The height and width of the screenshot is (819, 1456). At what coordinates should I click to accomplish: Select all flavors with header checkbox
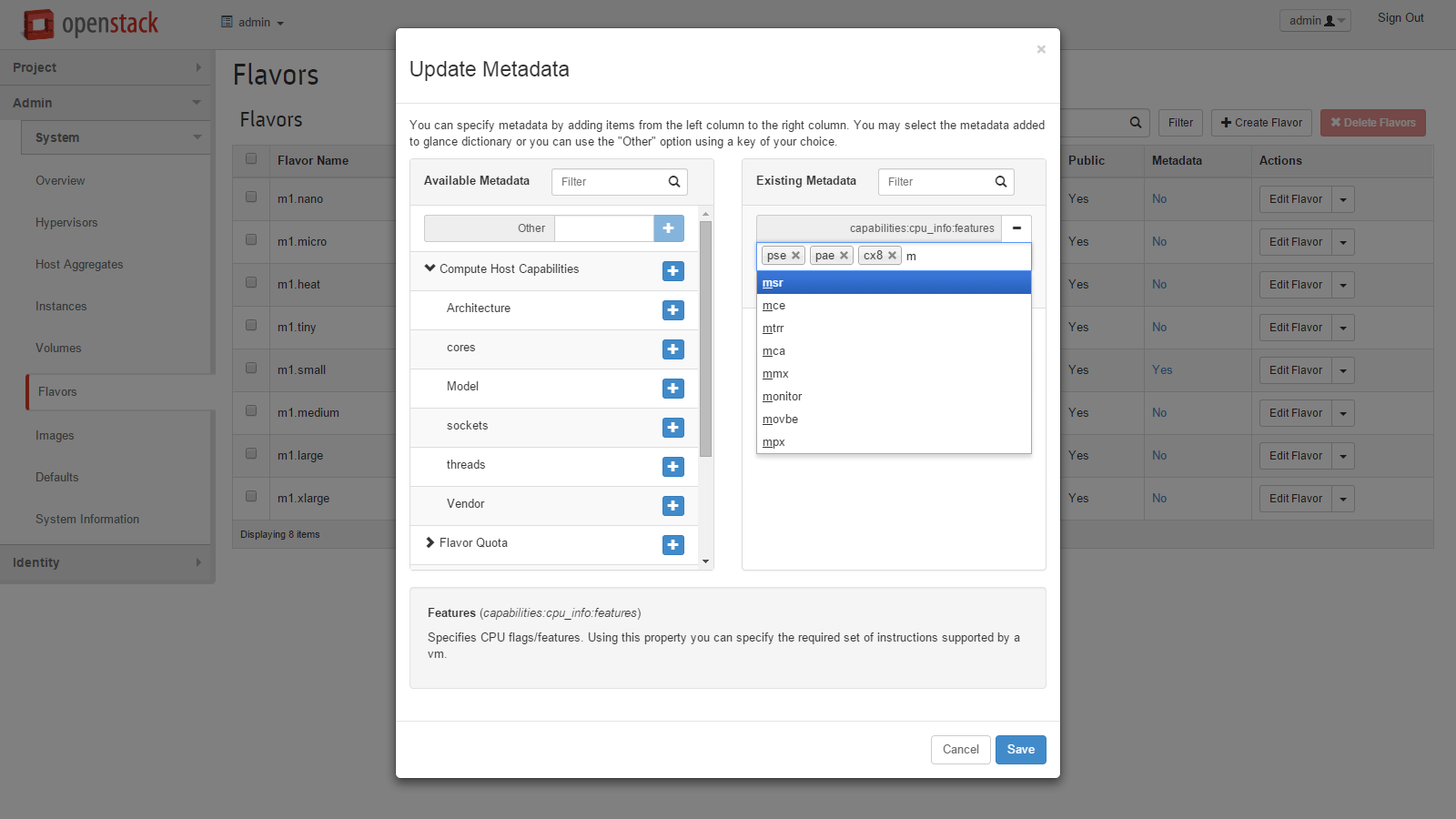(x=250, y=158)
